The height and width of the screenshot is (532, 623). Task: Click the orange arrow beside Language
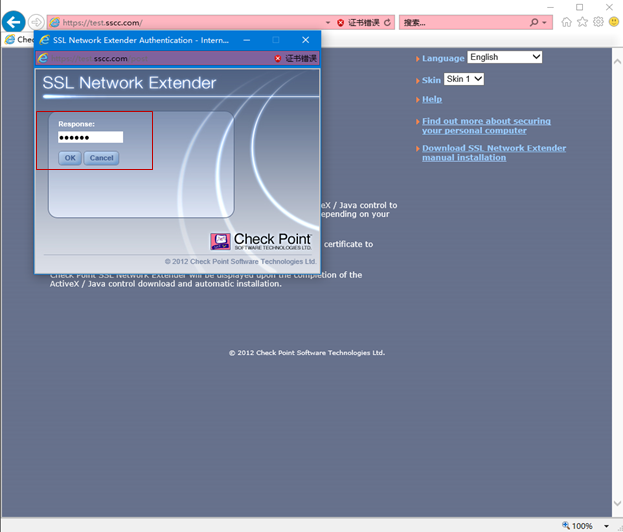tap(418, 59)
